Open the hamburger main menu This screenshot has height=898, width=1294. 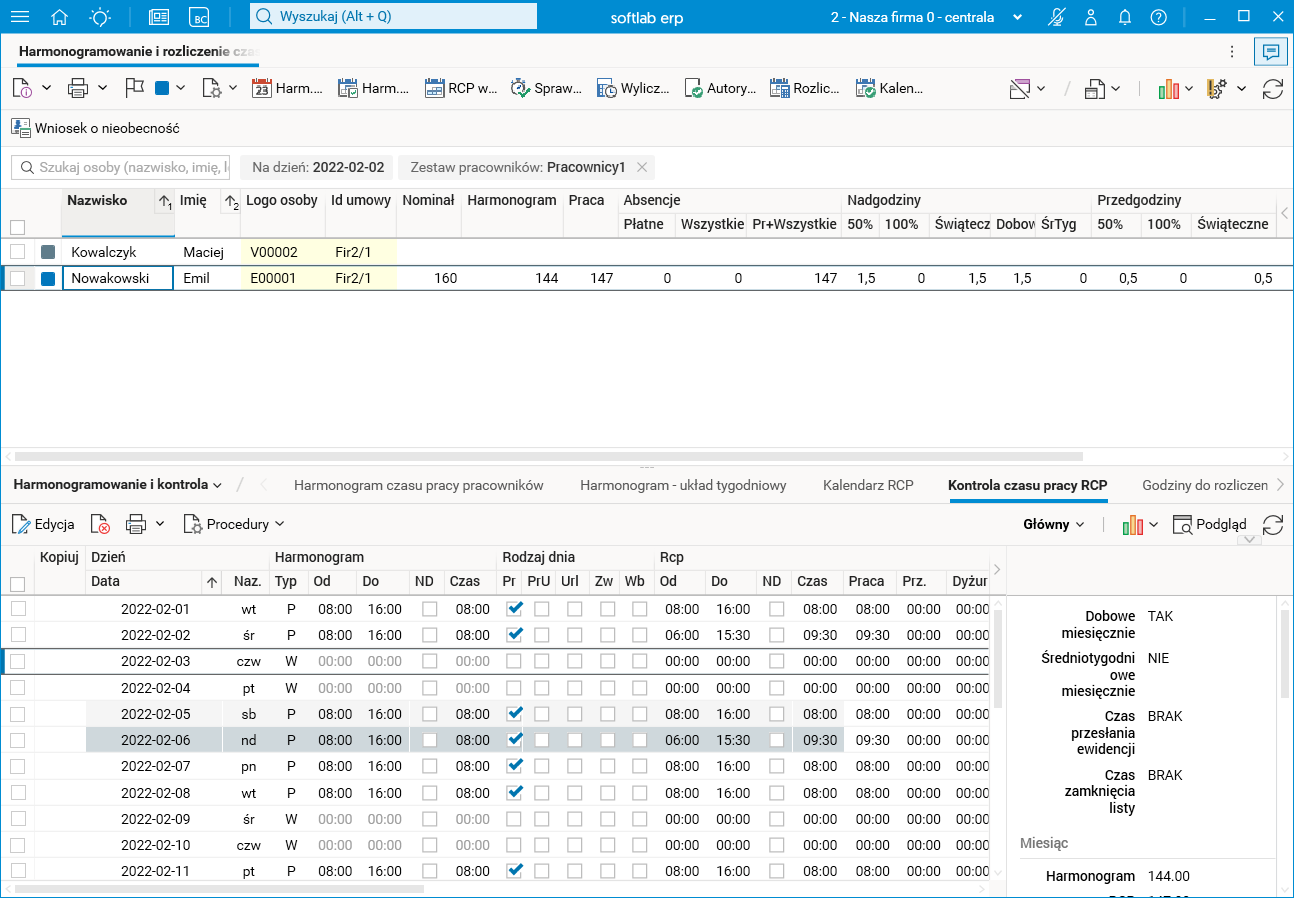click(20, 17)
